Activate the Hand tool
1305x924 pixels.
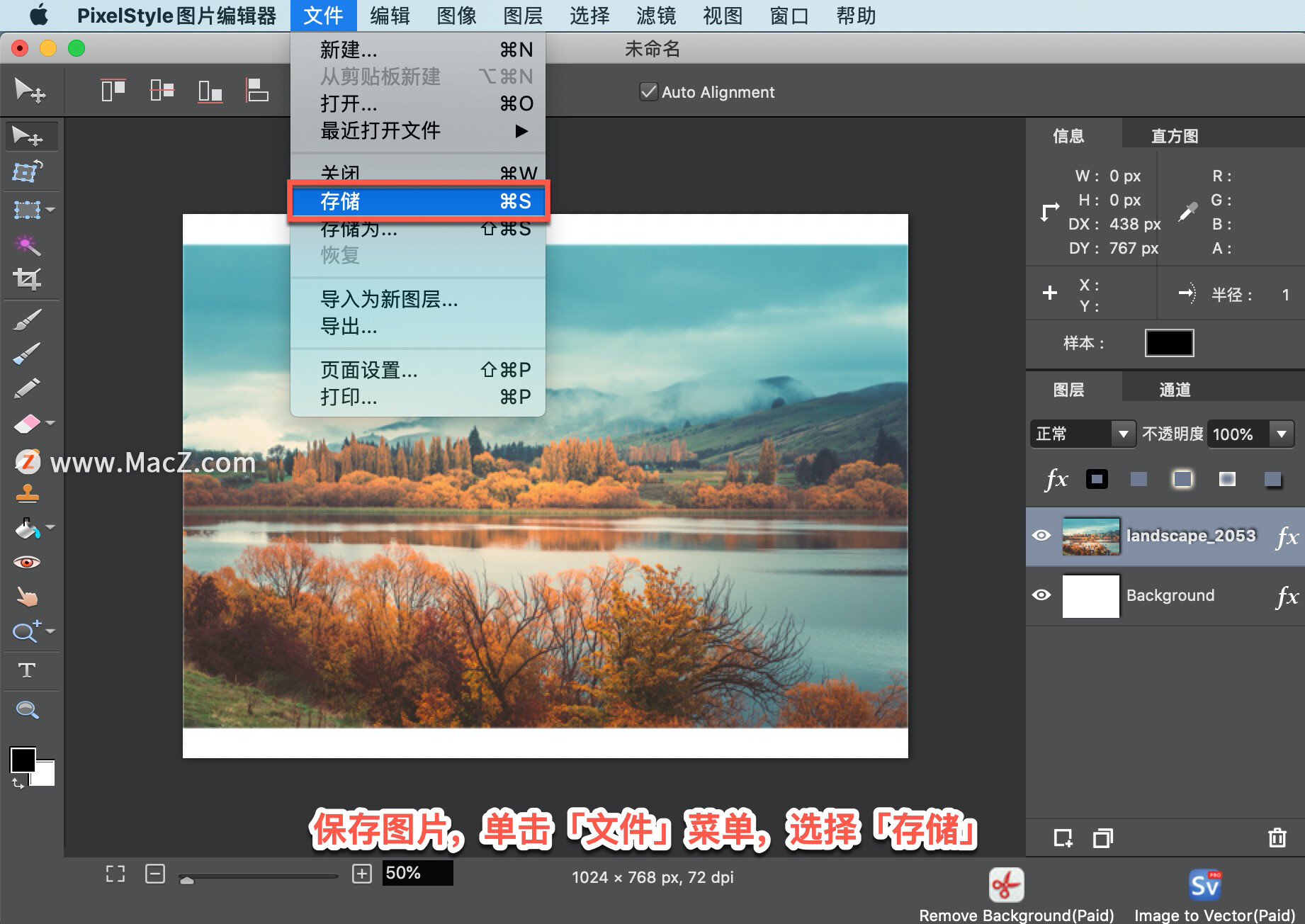(x=26, y=596)
